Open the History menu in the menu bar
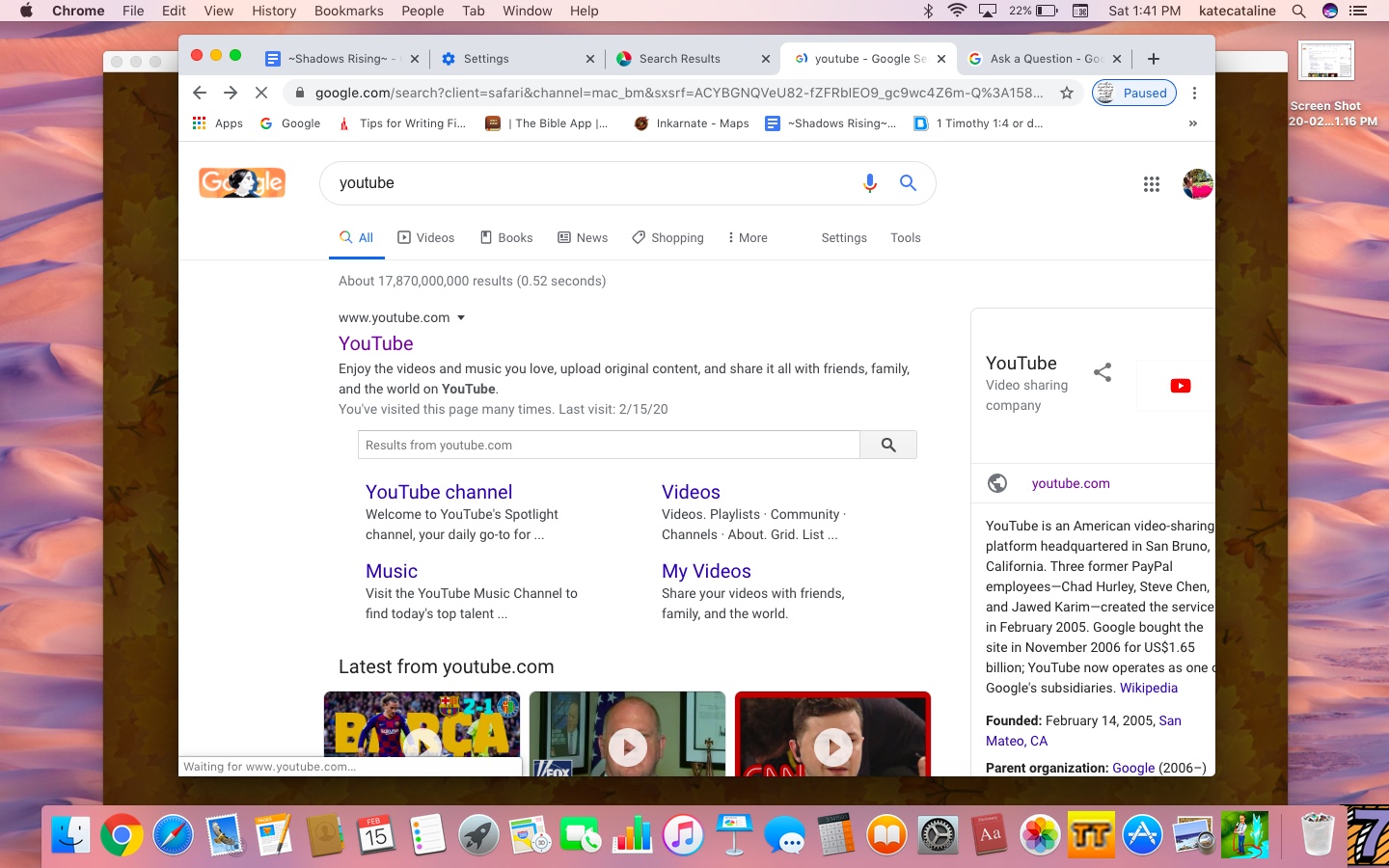 [274, 11]
